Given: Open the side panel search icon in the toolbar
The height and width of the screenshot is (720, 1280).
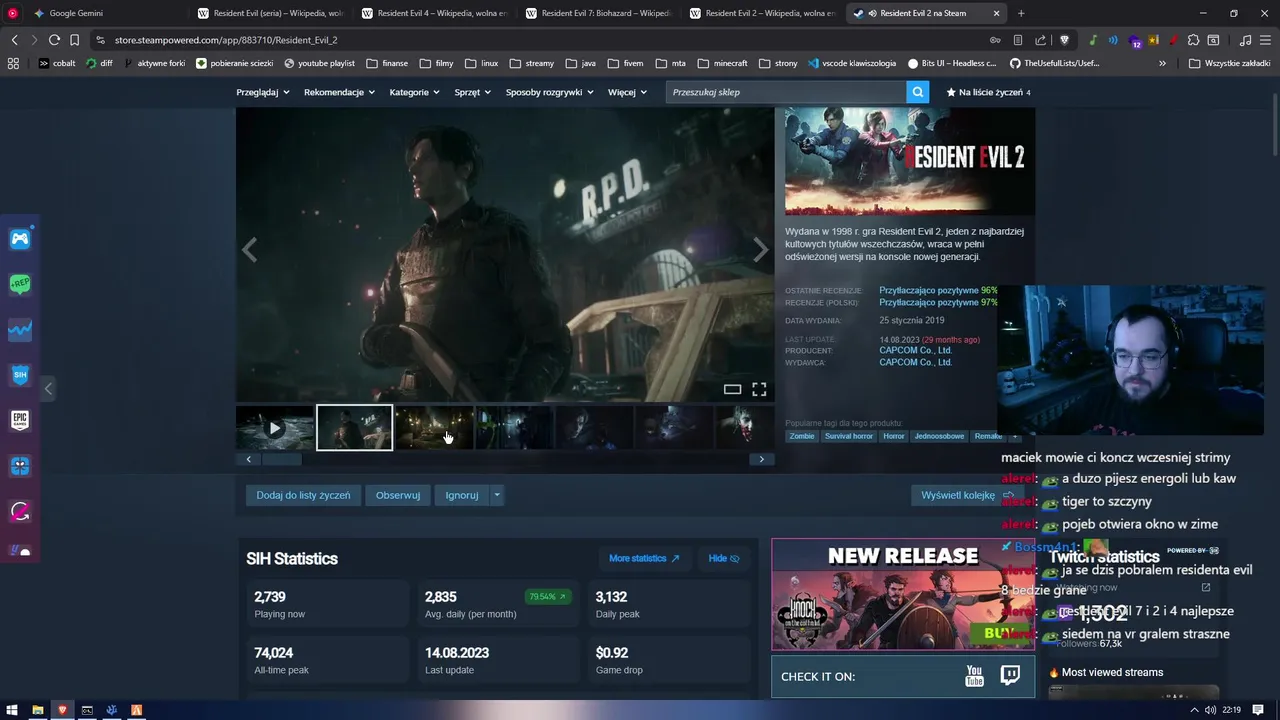Looking at the screenshot, I should click(x=1214, y=40).
